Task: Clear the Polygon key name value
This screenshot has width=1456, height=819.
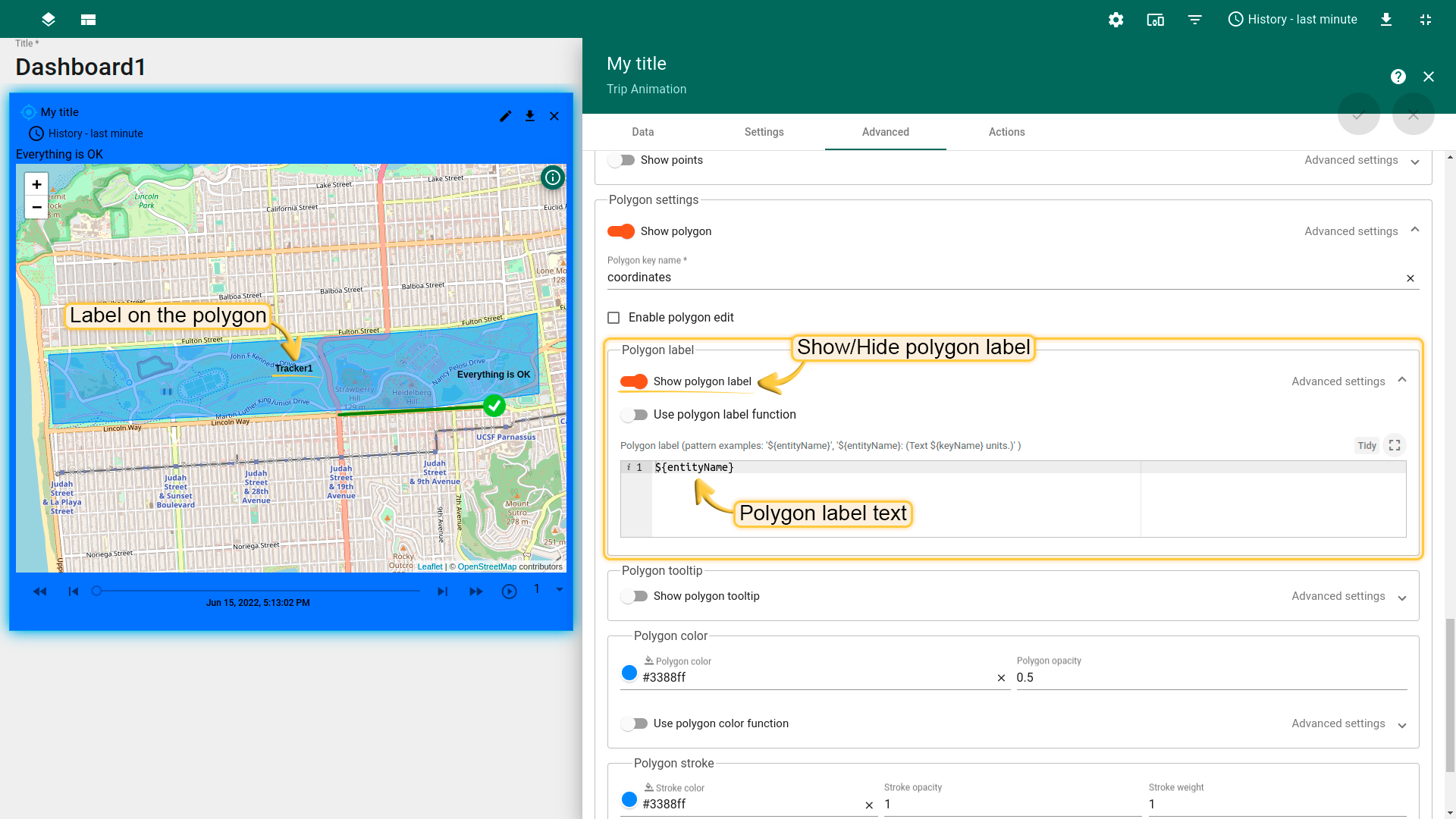Action: tap(1410, 278)
